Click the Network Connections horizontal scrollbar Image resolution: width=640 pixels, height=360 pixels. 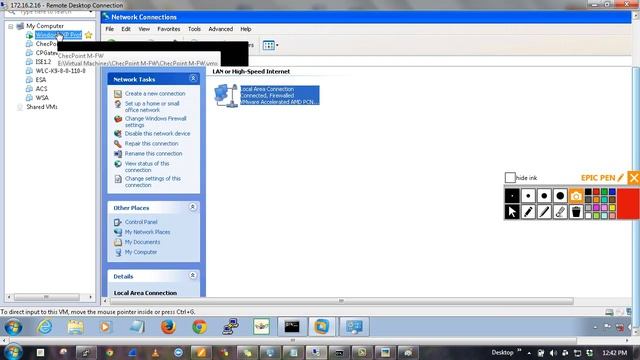coord(341,301)
